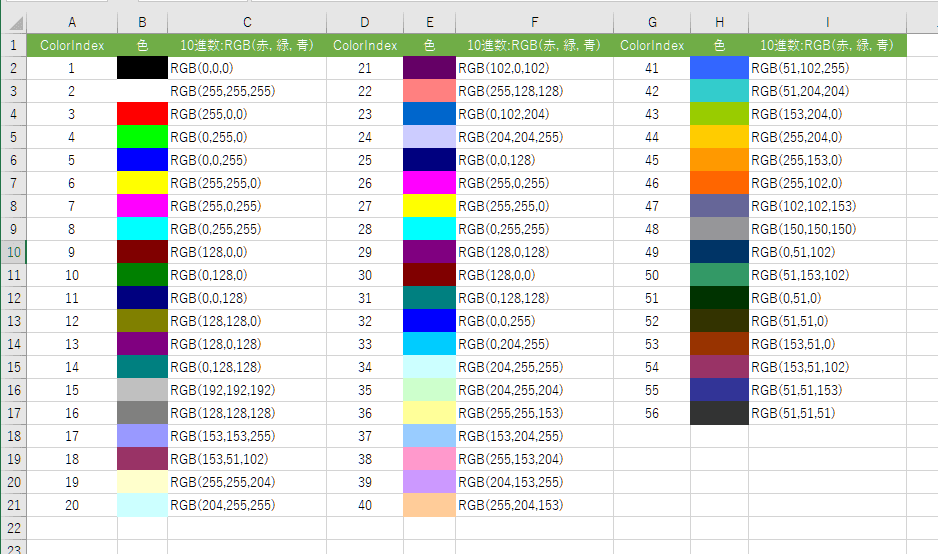The image size is (938, 554).
Task: Select column F header
Action: 534,22
